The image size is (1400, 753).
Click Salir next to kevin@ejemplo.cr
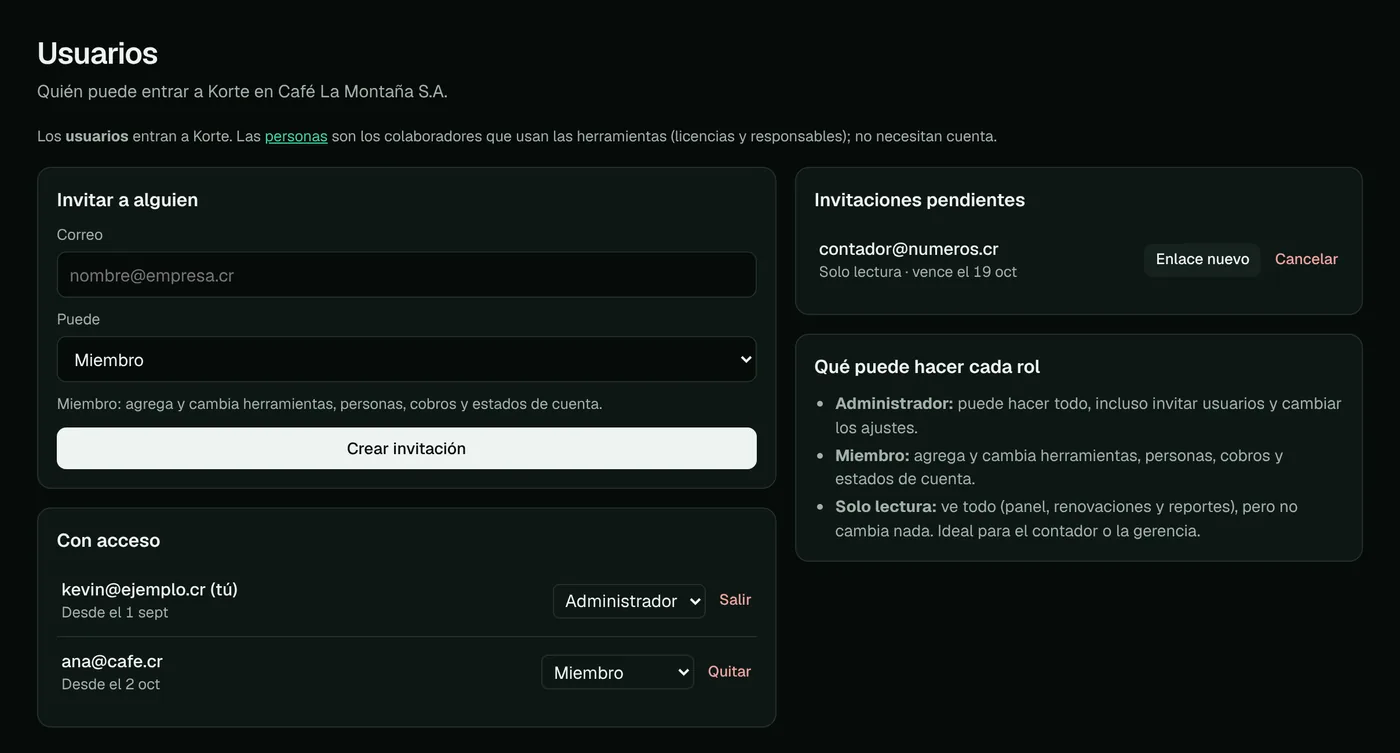735,600
